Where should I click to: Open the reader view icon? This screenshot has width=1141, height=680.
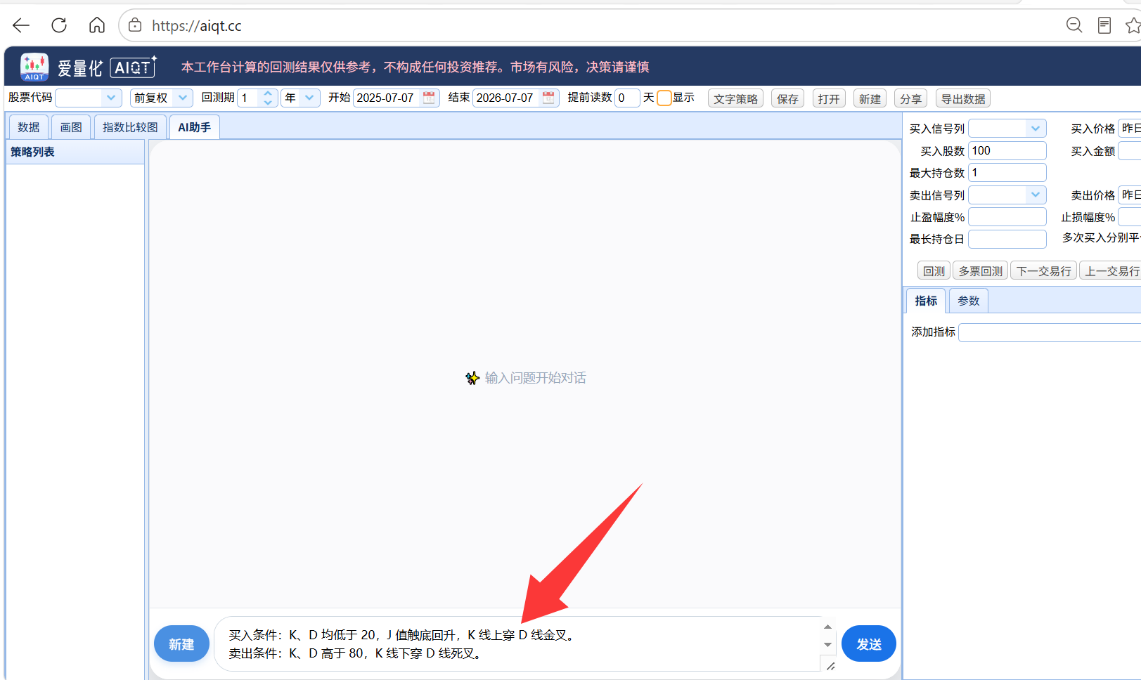[1104, 25]
